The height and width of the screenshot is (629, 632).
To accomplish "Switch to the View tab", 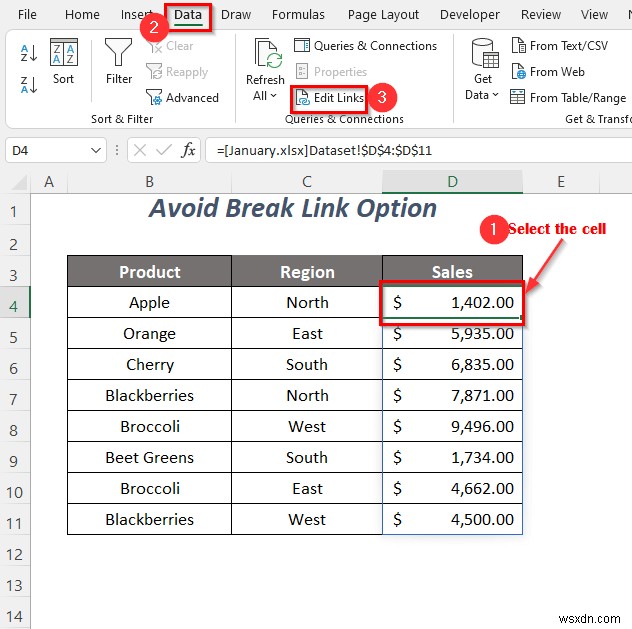I will pyautogui.click(x=594, y=15).
